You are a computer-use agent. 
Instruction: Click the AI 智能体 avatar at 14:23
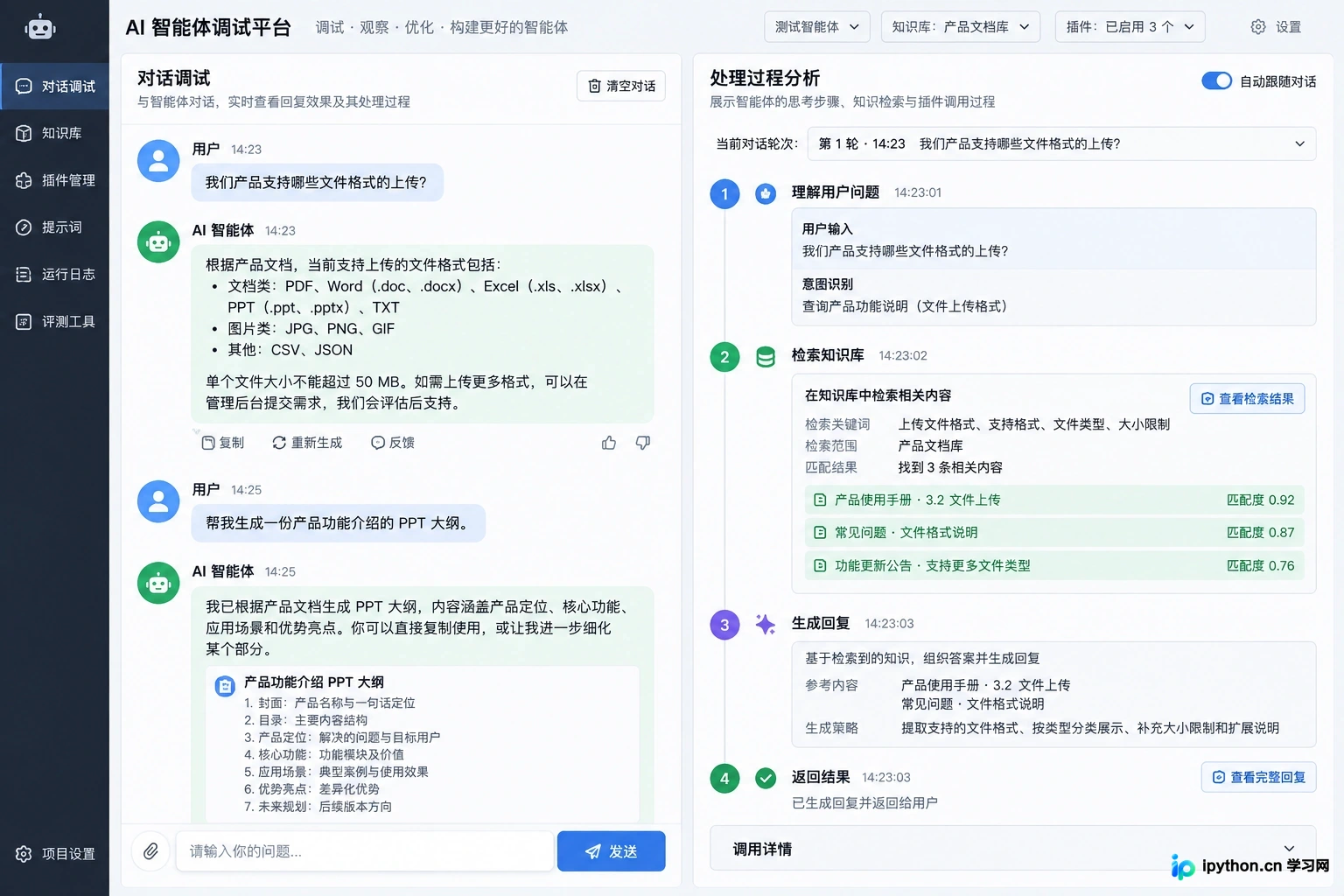tap(158, 241)
